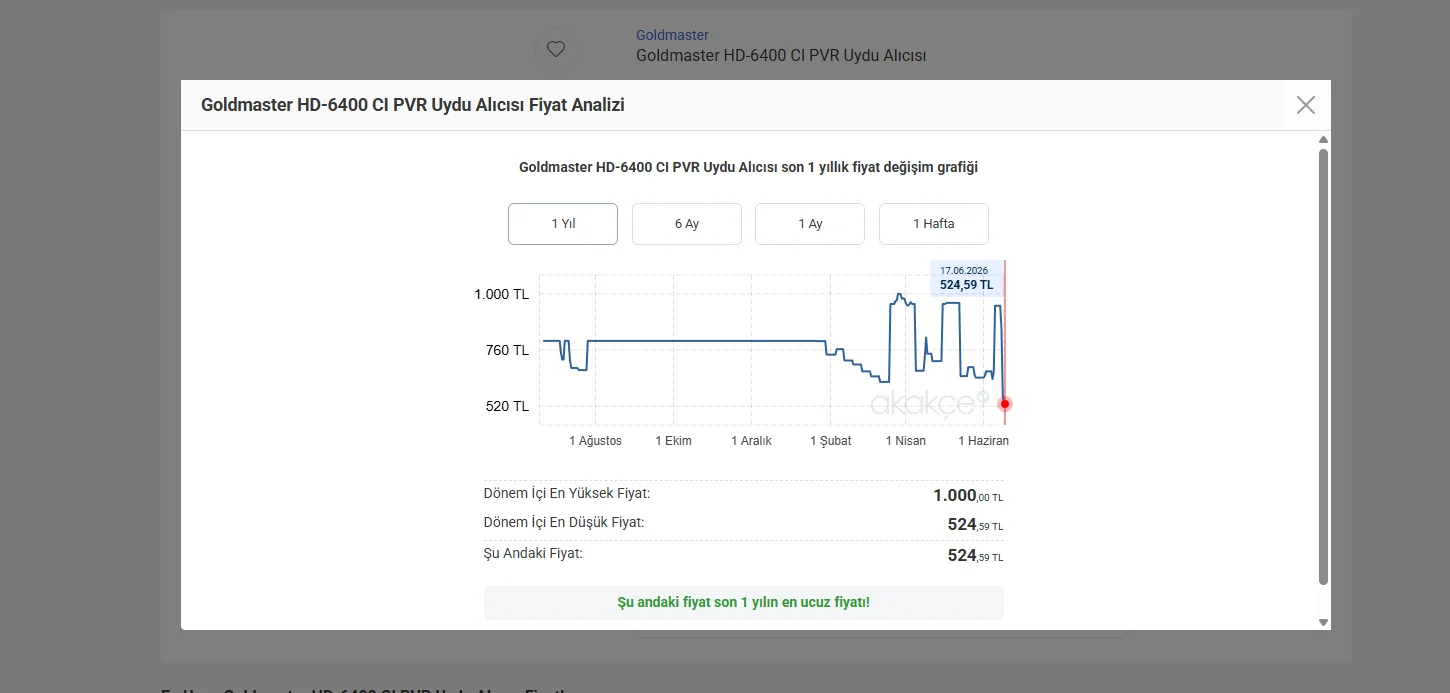This screenshot has width=1450, height=693.
Task: Select the 1 Yıl range tab
Action: tap(563, 224)
